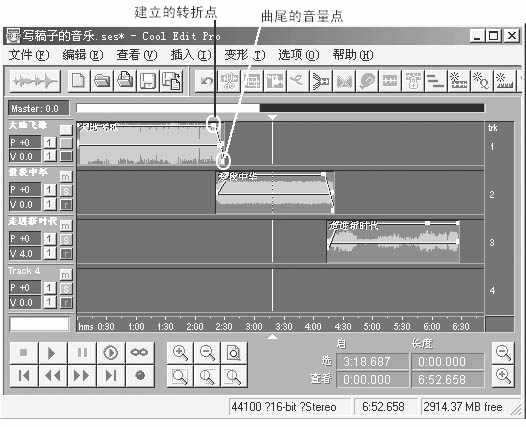Click the Fast Forward double-arrow button

coord(82,376)
